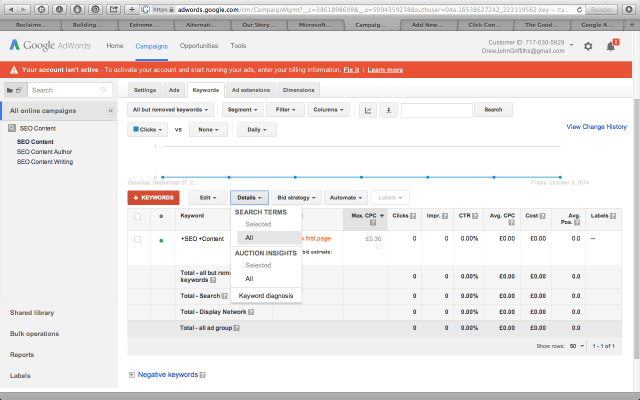Image resolution: width=640 pixels, height=400 pixels.
Task: Open the Edit dropdown
Action: 207,198
